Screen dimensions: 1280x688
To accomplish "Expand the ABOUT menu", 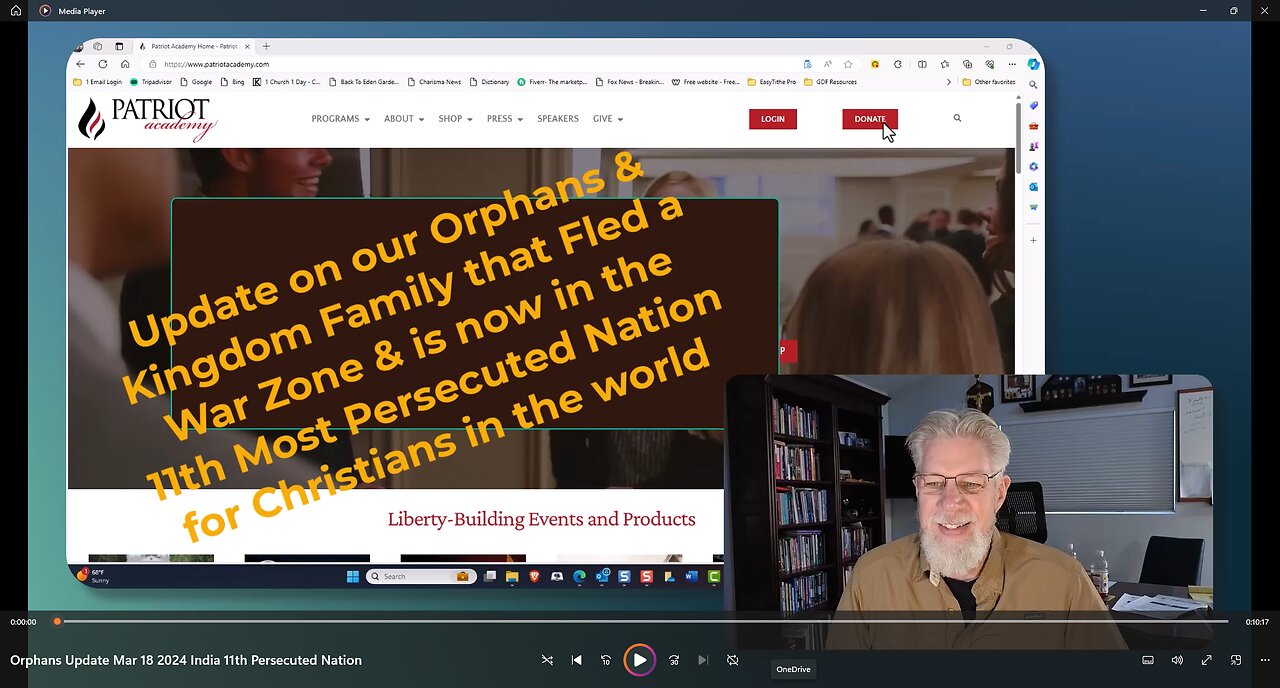I will pyautogui.click(x=404, y=119).
